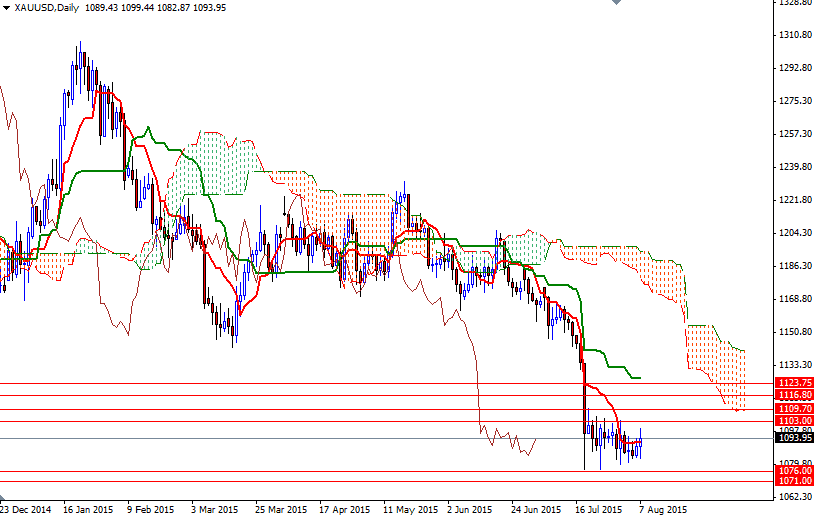Screen dimensions: 814x516
Task: Click the 11 May 2015 date on time axis
Action: pos(407,508)
